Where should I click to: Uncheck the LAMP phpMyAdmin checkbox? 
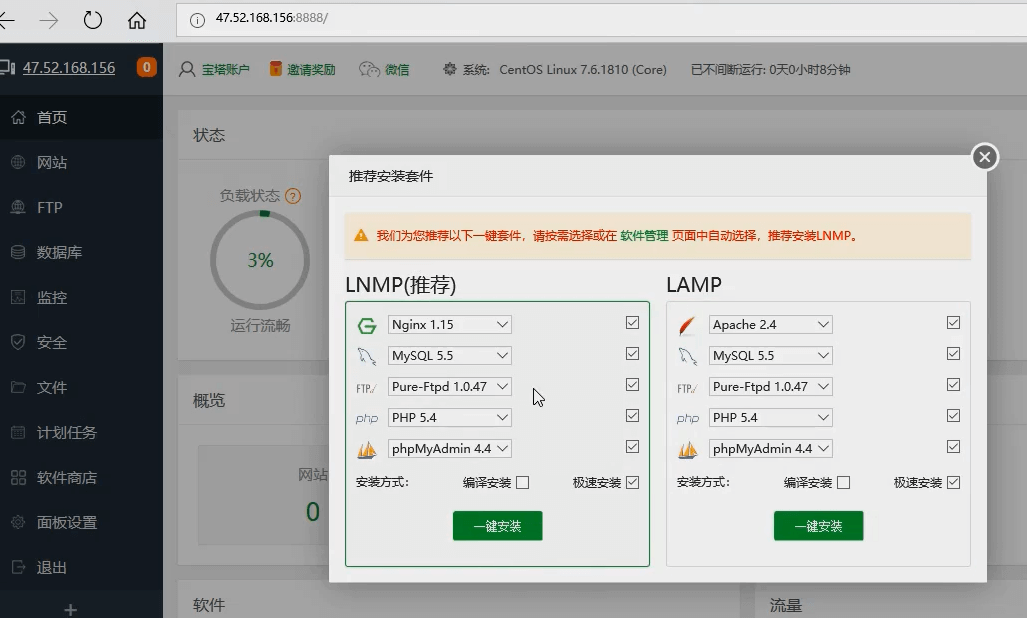pyautogui.click(x=953, y=446)
